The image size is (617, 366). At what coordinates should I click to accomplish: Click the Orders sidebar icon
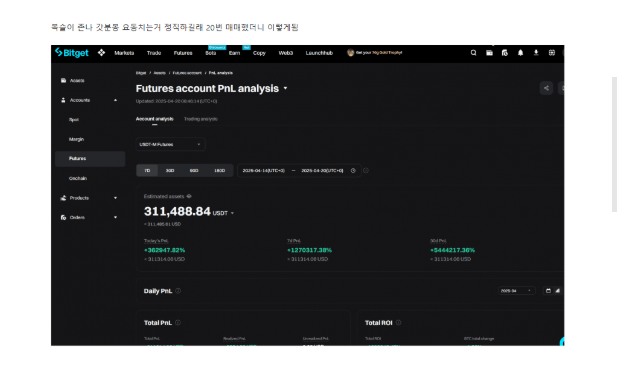coord(63,217)
